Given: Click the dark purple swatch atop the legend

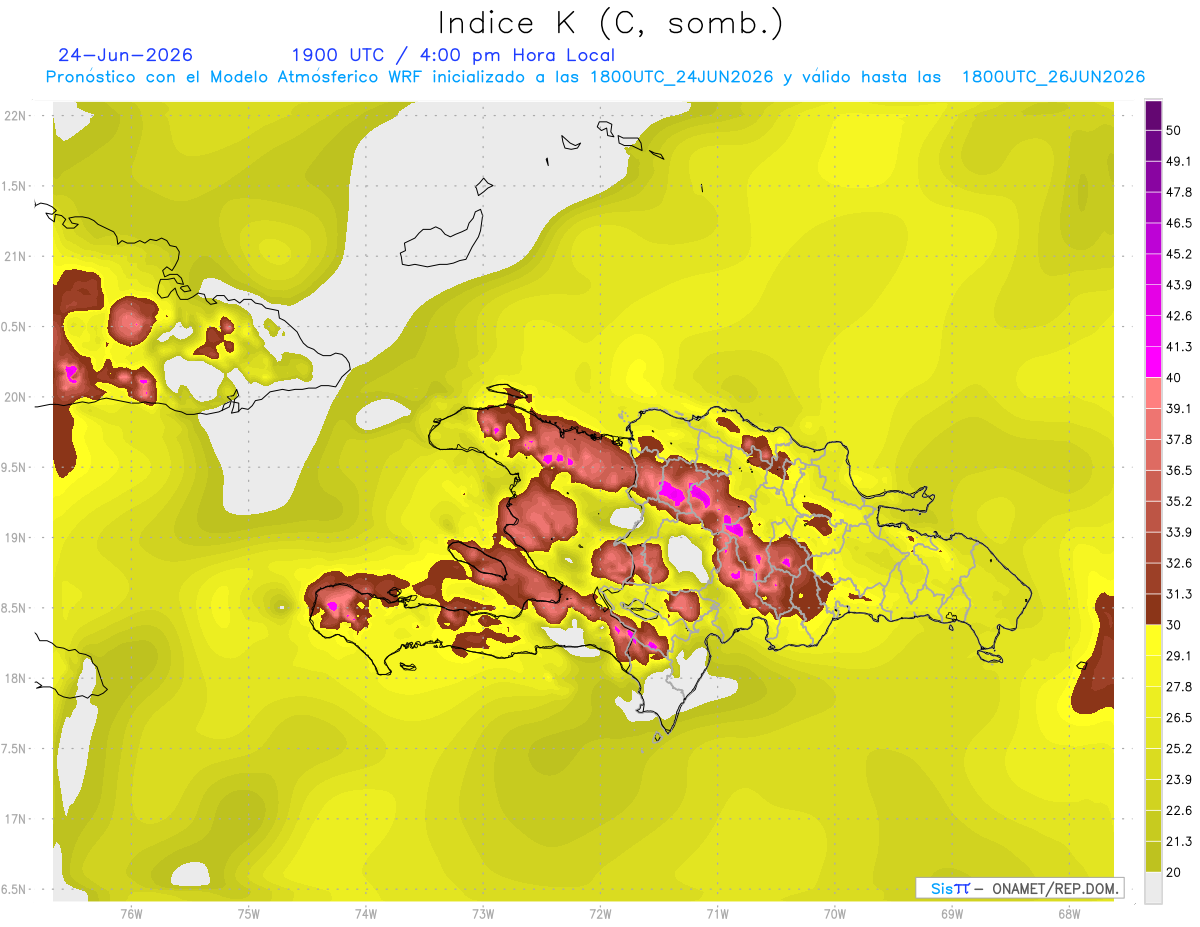Looking at the screenshot, I should [x=1153, y=115].
